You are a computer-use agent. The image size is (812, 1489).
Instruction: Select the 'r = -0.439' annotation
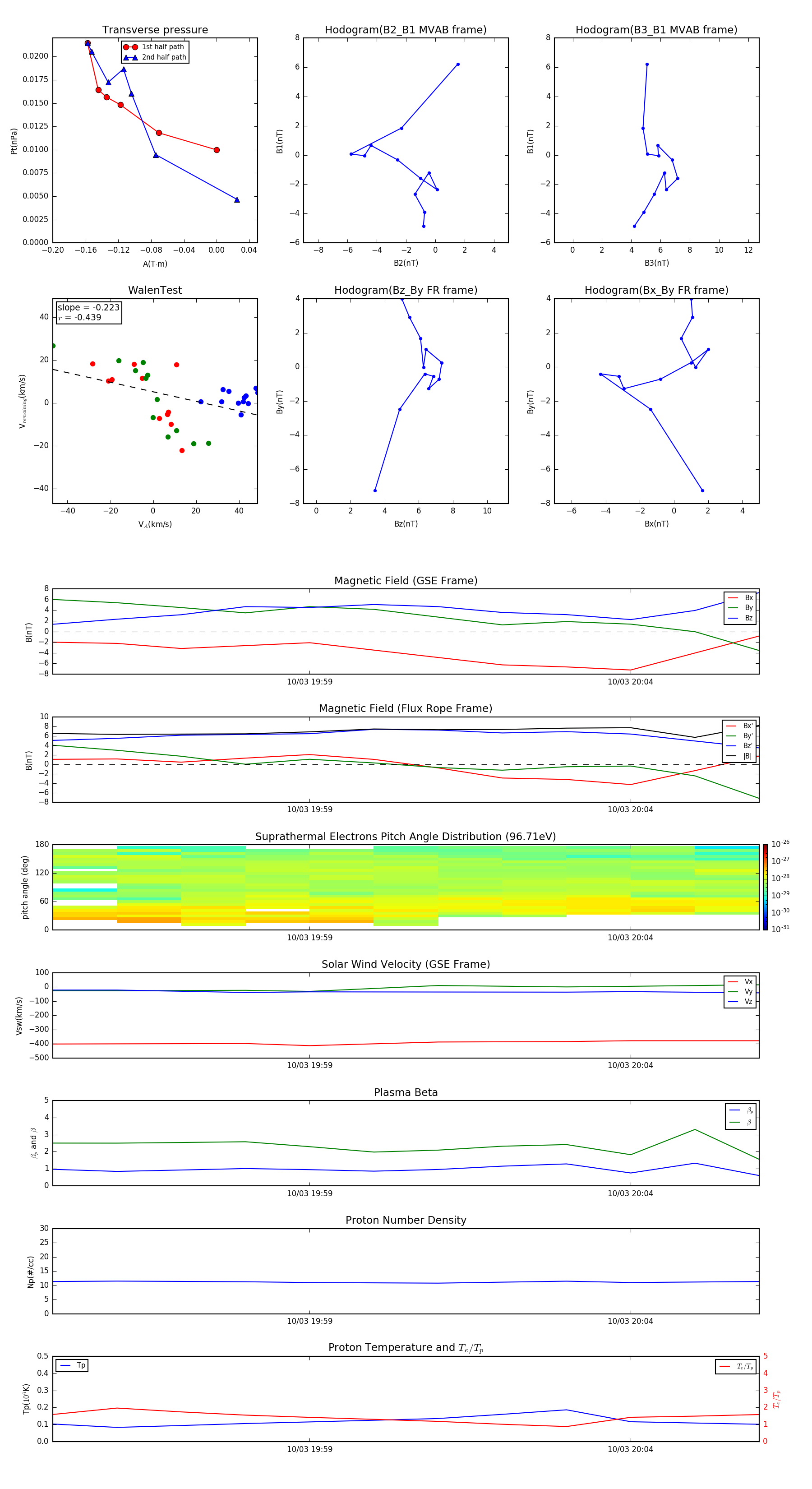click(x=80, y=317)
